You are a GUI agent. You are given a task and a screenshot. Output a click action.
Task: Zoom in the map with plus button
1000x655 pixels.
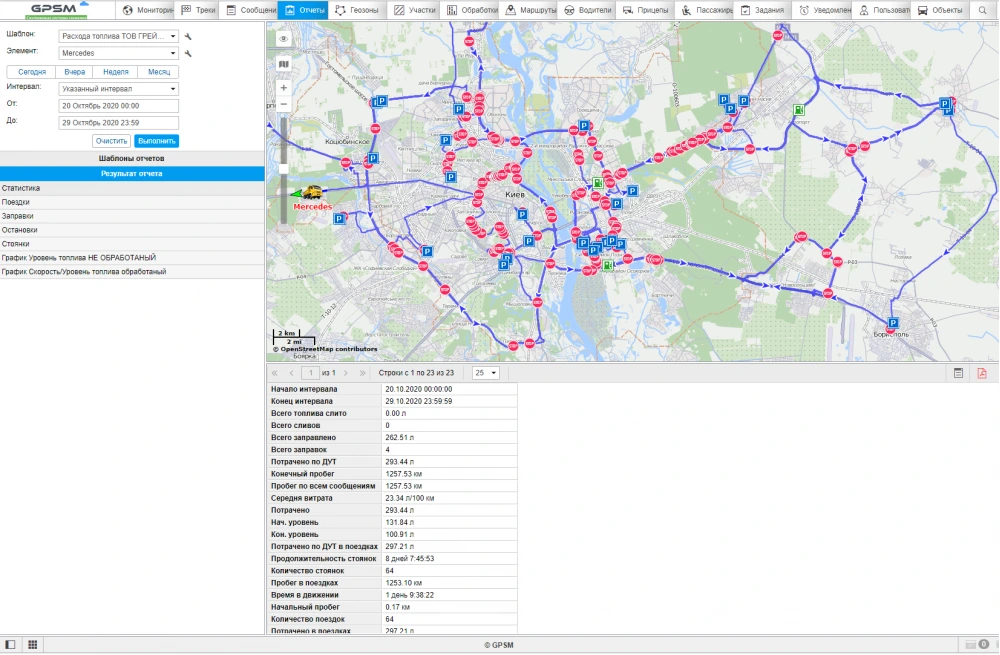[284, 88]
